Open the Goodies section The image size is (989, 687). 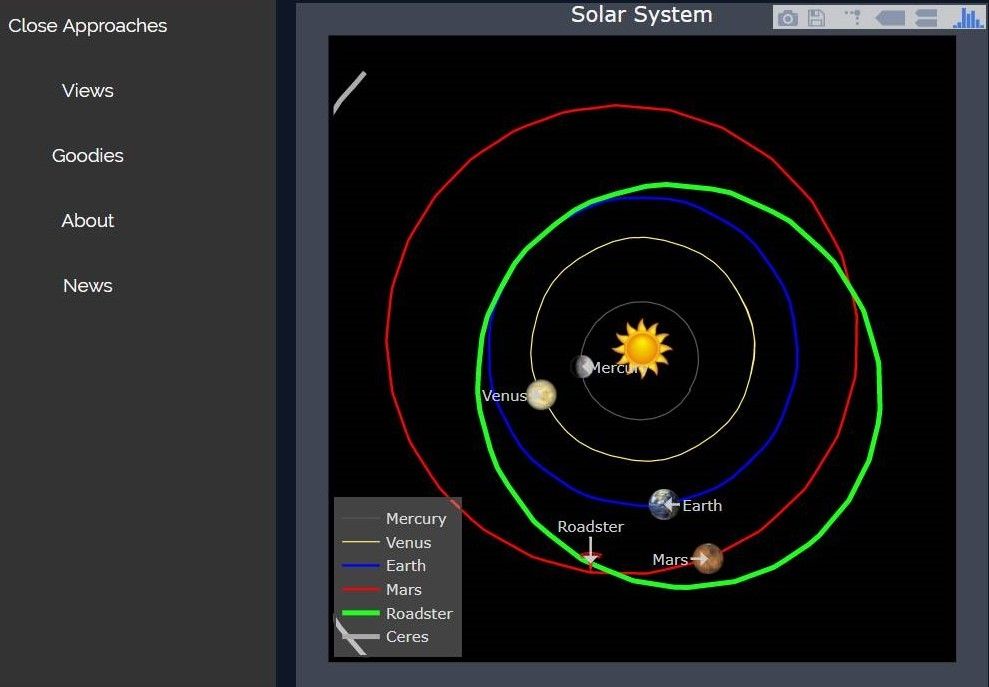(x=87, y=155)
